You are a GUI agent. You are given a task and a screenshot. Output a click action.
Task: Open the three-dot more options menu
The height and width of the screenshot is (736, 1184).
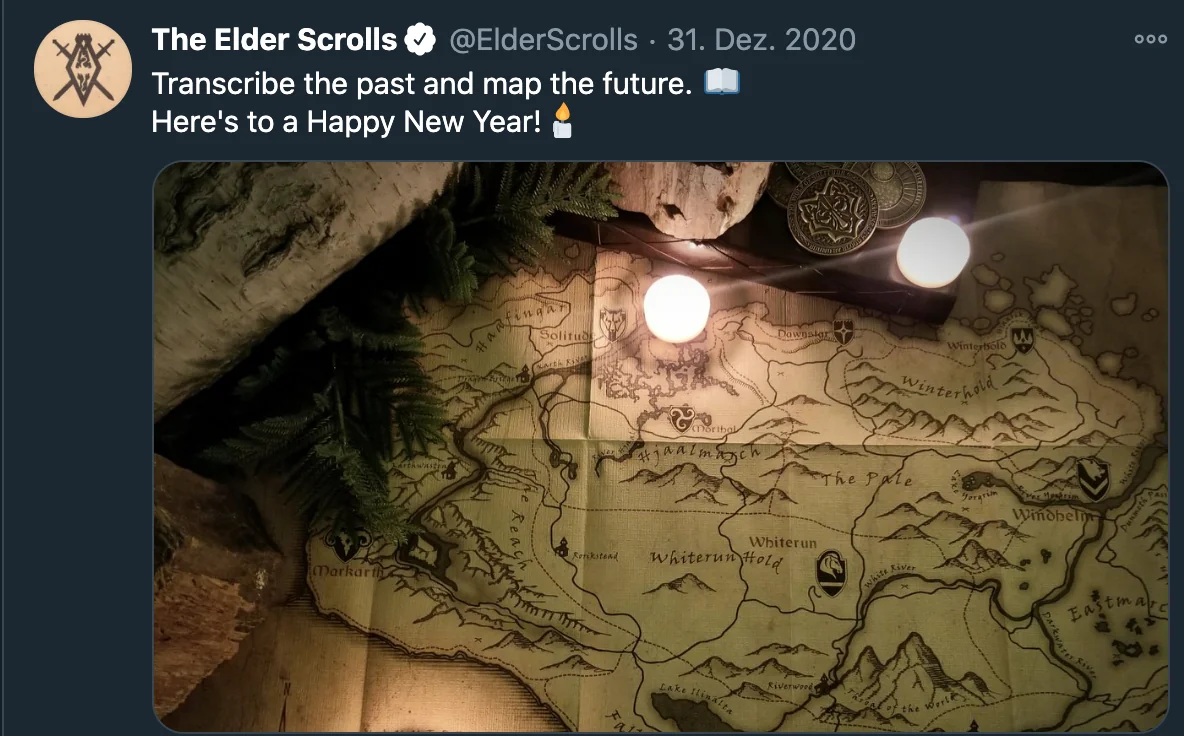pyautogui.click(x=1151, y=39)
